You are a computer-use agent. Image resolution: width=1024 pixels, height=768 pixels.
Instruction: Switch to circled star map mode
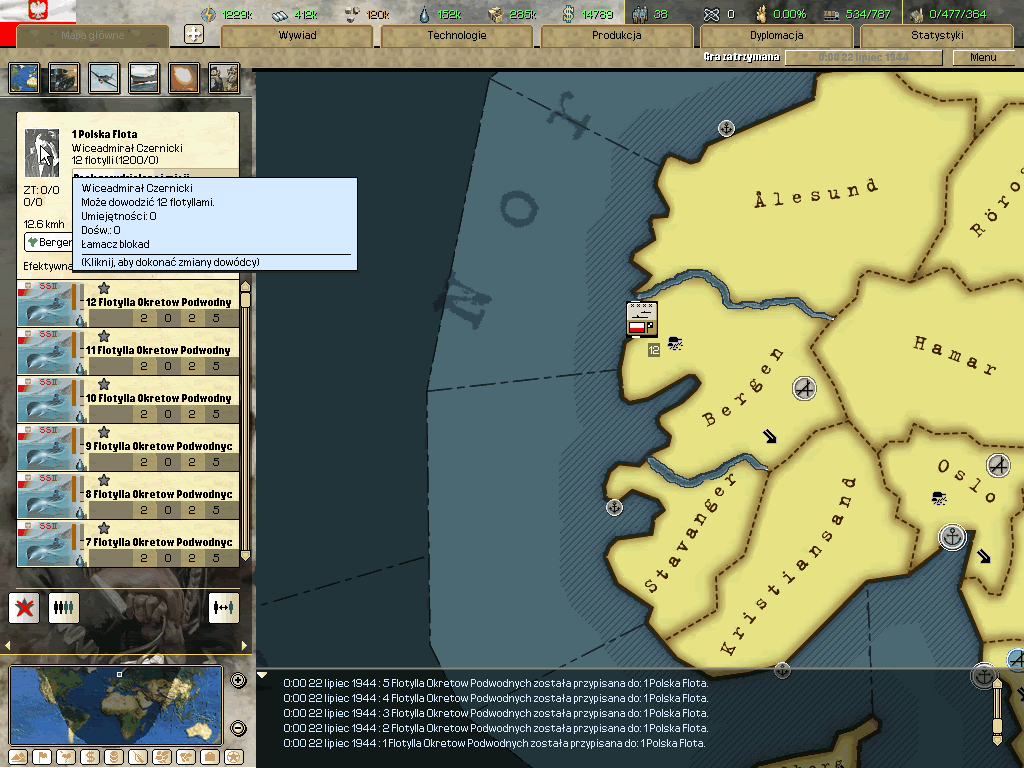point(234,758)
